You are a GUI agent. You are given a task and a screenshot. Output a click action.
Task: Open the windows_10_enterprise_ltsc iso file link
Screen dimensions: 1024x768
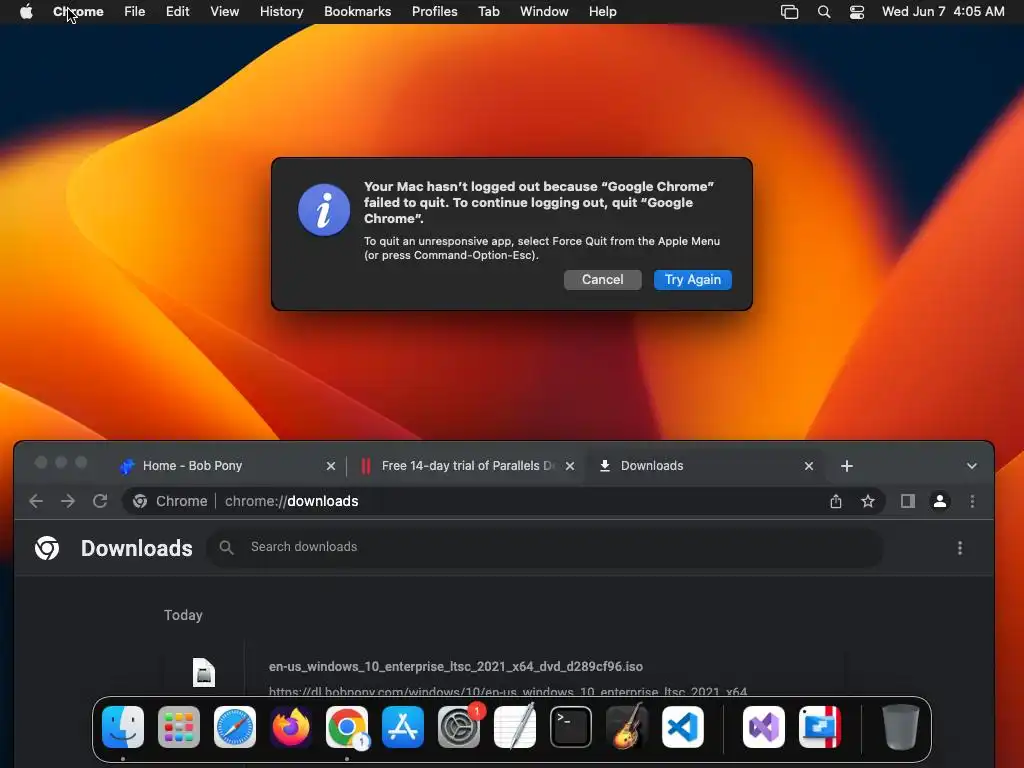pos(456,667)
